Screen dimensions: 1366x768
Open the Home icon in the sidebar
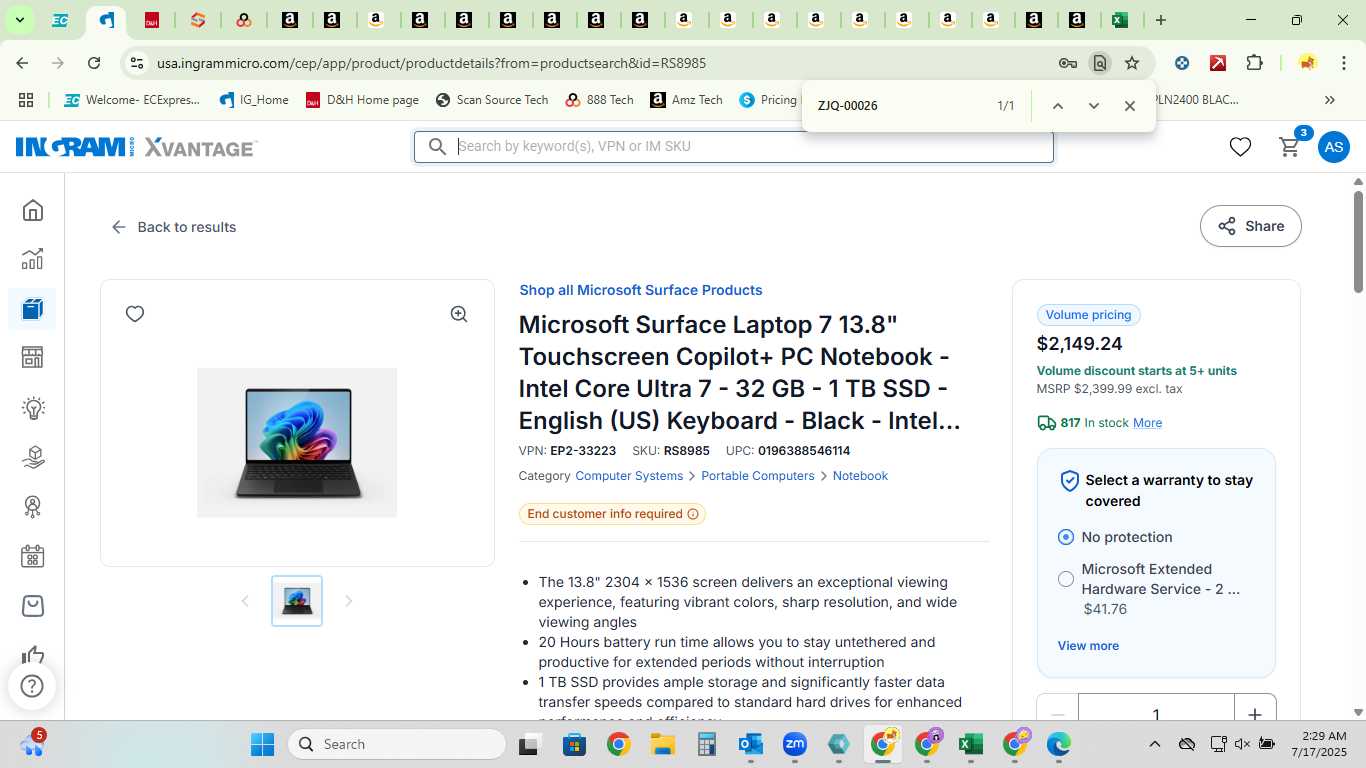click(33, 210)
